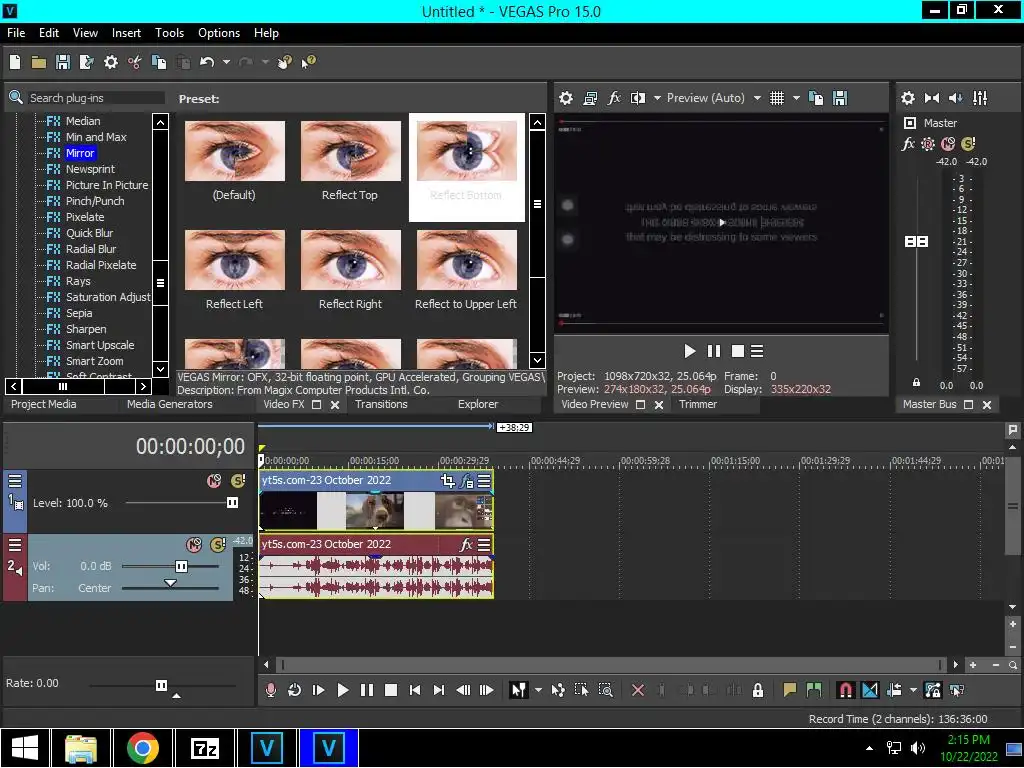The image size is (1024, 768).
Task: Open Event Pan/Crop on video event
Action: pos(447,481)
